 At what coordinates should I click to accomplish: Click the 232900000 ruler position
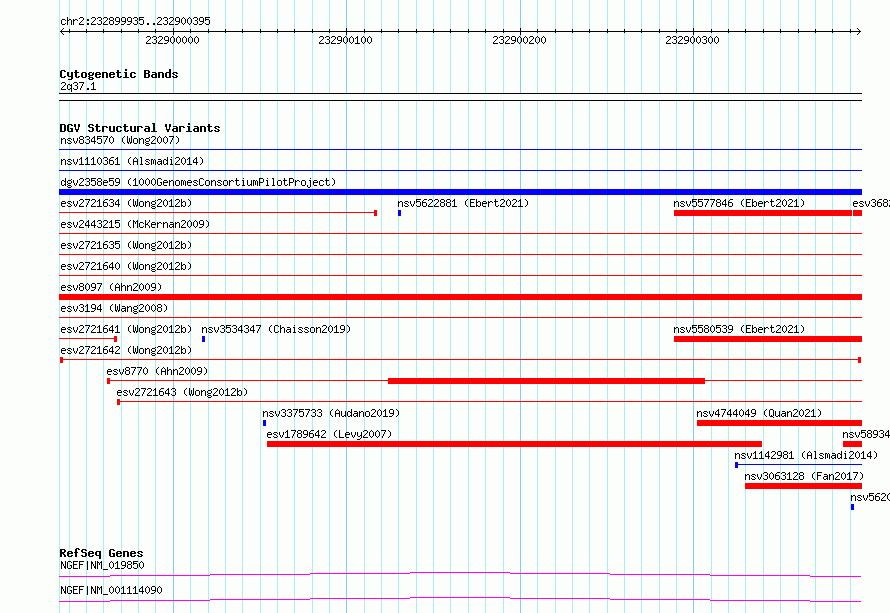tap(173, 40)
